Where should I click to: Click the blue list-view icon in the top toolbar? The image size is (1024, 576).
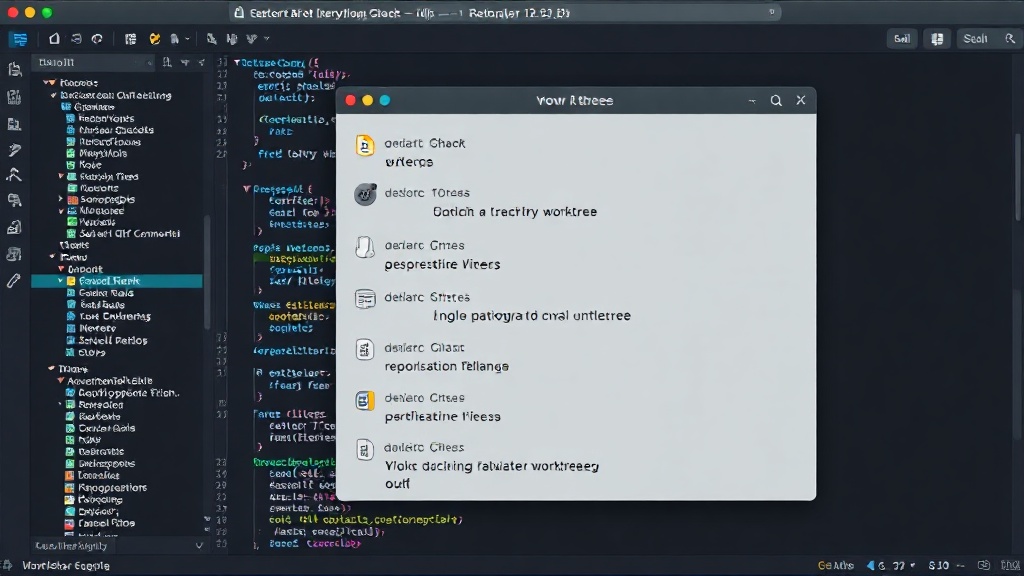(20, 39)
